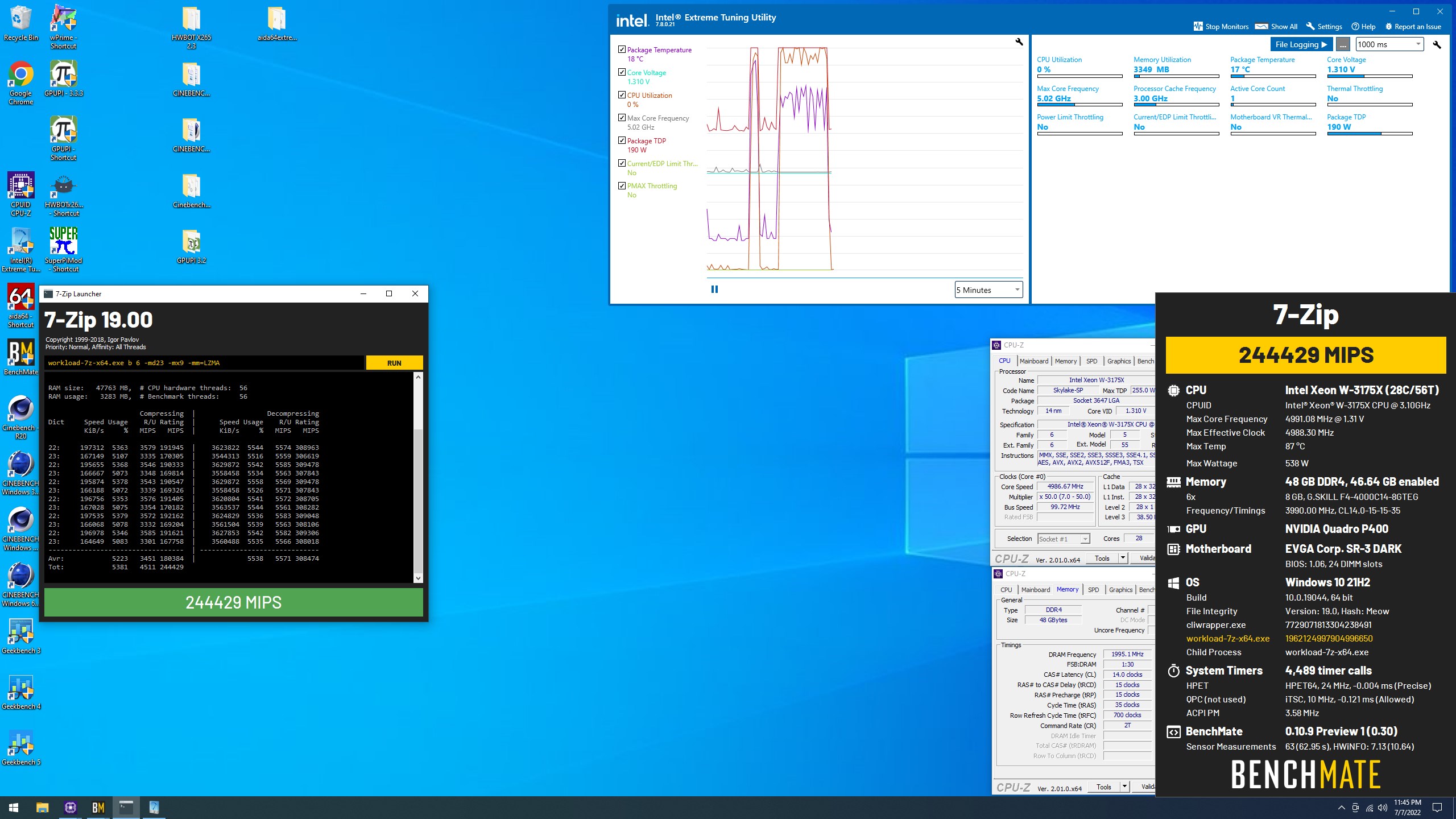The width and height of the screenshot is (1456, 819).
Task: Uncheck Max Core Frequency graph checkbox
Action: [622, 118]
